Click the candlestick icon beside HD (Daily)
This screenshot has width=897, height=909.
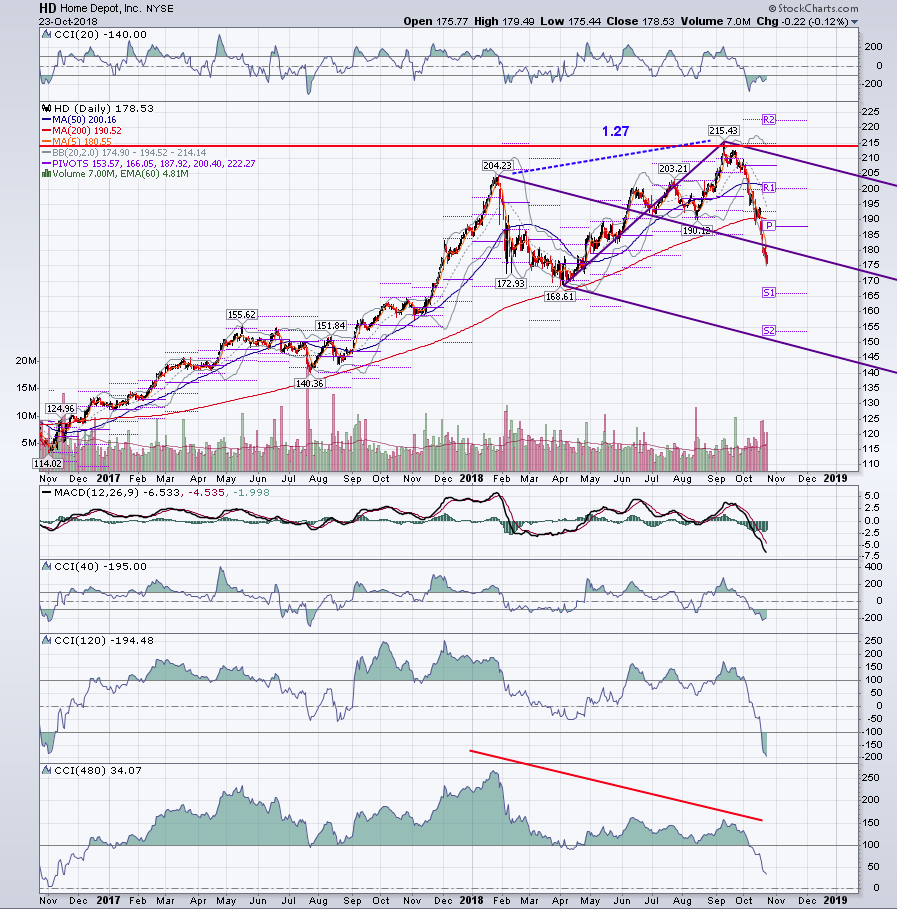46,108
